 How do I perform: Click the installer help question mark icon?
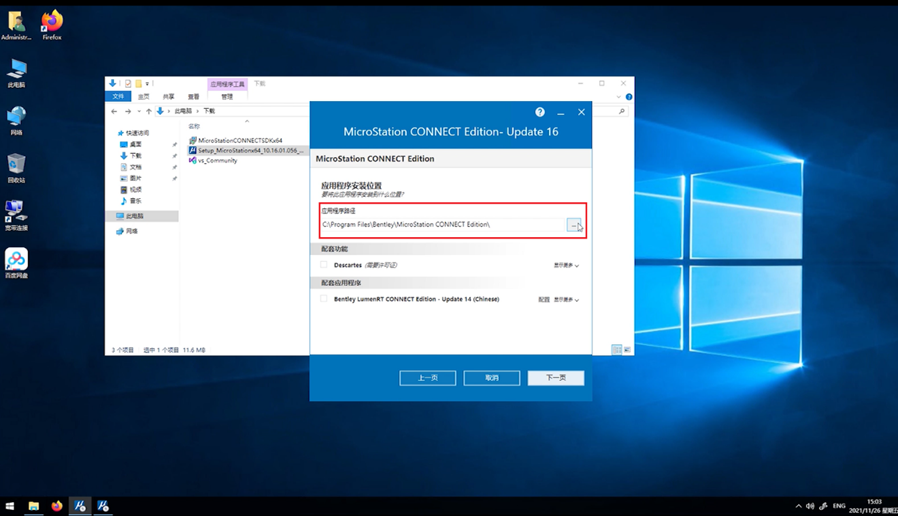539,112
